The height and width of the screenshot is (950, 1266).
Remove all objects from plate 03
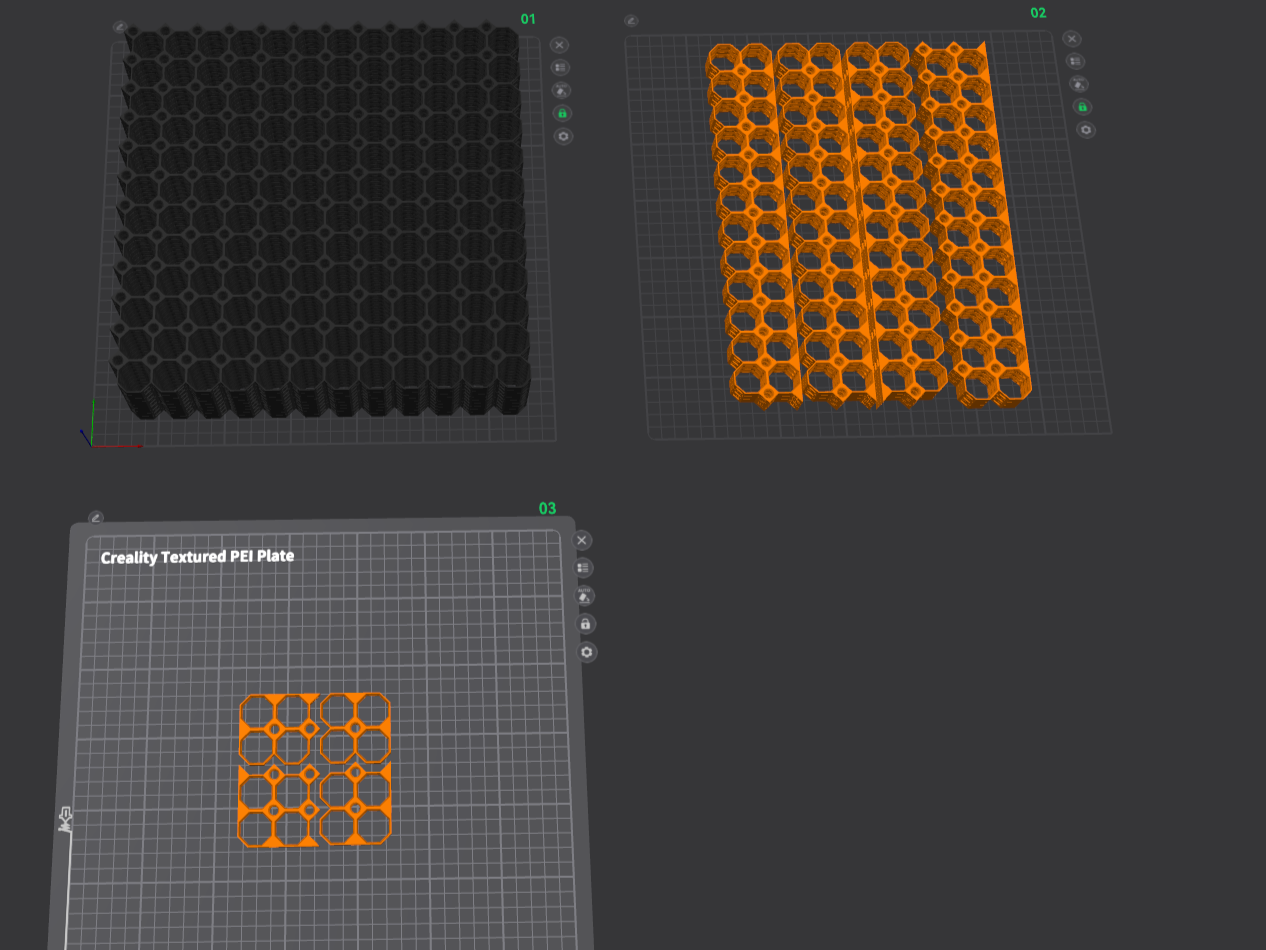point(582,540)
